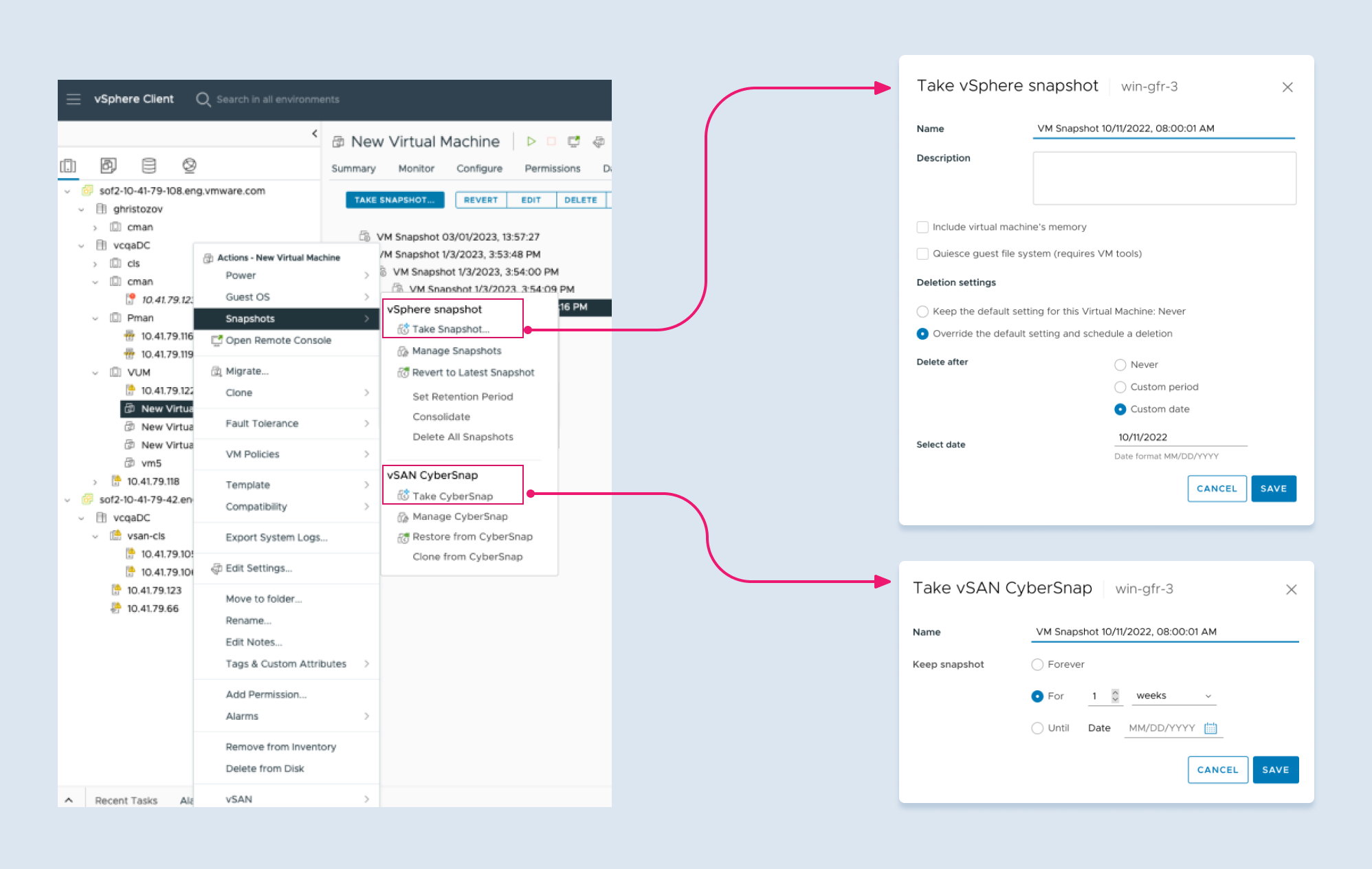Image resolution: width=1372 pixels, height=869 pixels.
Task: Collapse the vcqaDC datacenter
Action: (x=81, y=245)
